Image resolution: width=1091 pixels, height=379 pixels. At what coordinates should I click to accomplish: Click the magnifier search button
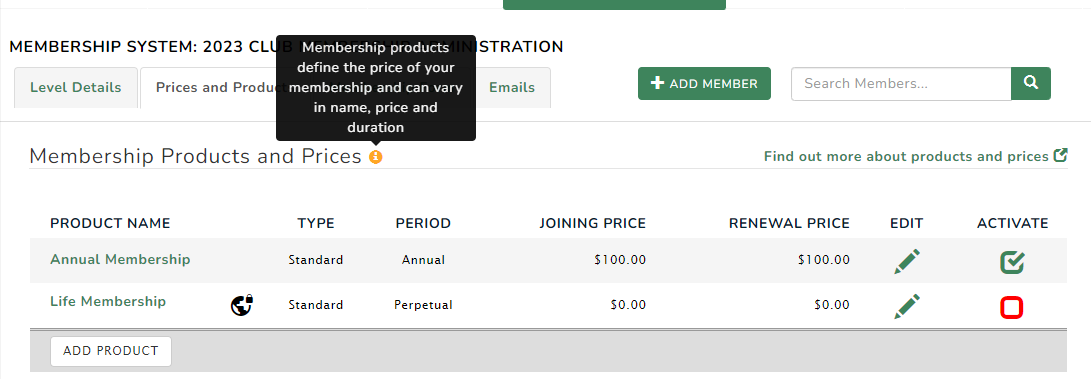(x=1030, y=83)
